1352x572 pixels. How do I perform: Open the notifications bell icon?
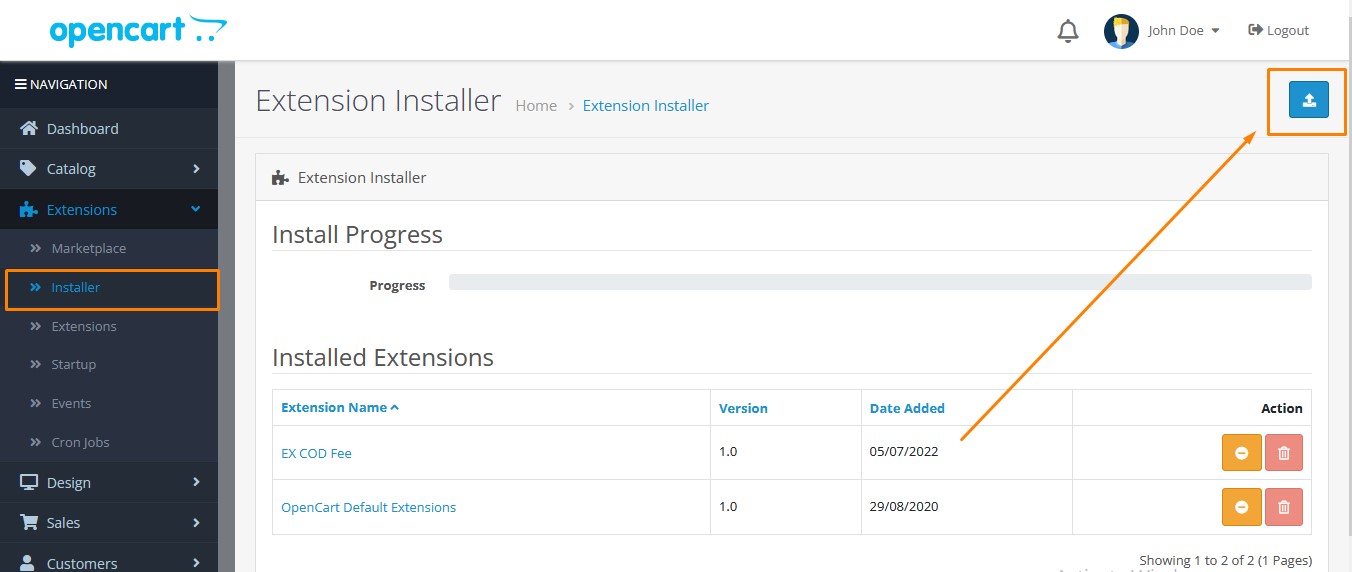(1068, 31)
